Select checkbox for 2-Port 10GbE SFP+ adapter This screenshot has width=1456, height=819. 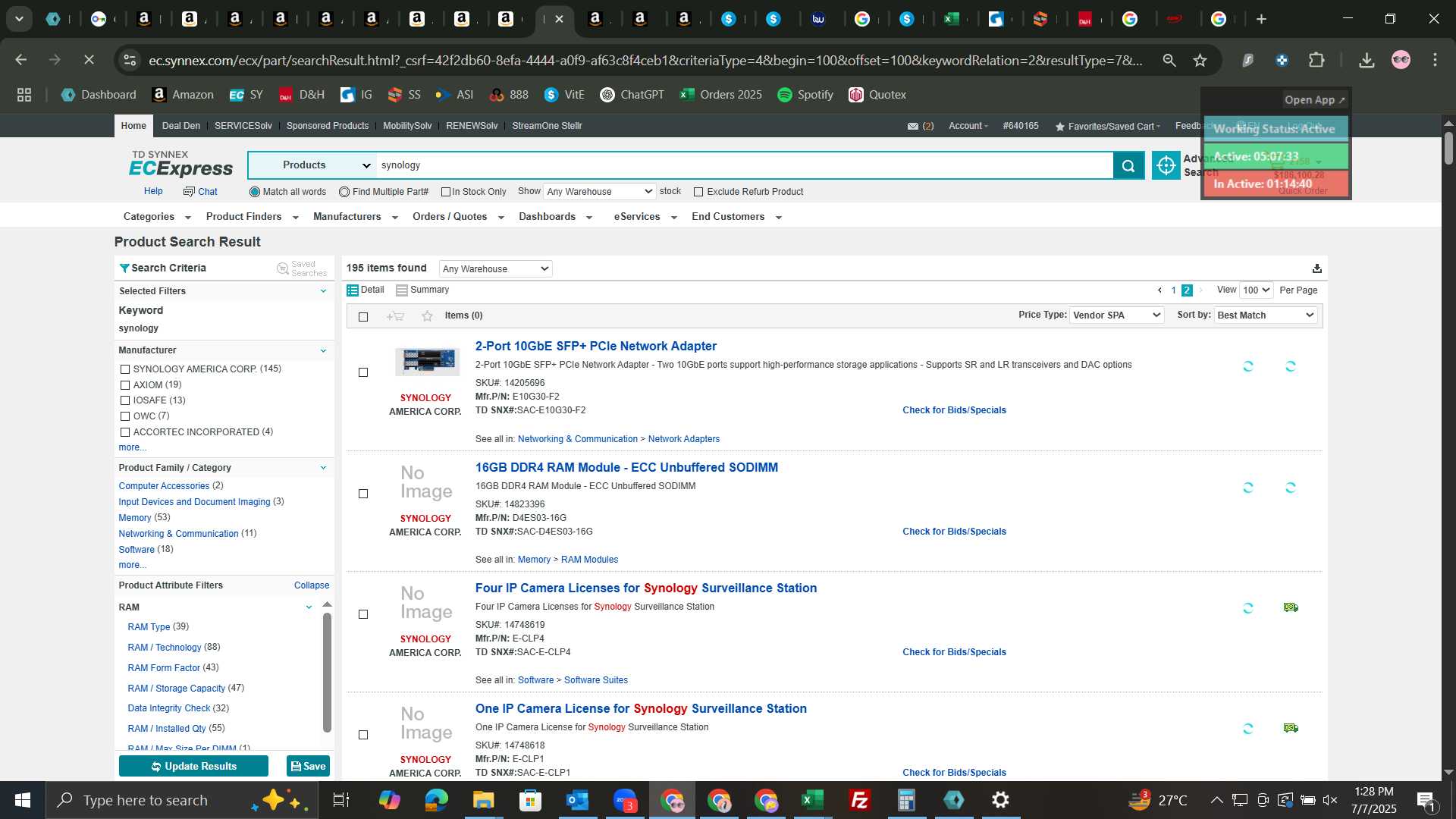(363, 372)
